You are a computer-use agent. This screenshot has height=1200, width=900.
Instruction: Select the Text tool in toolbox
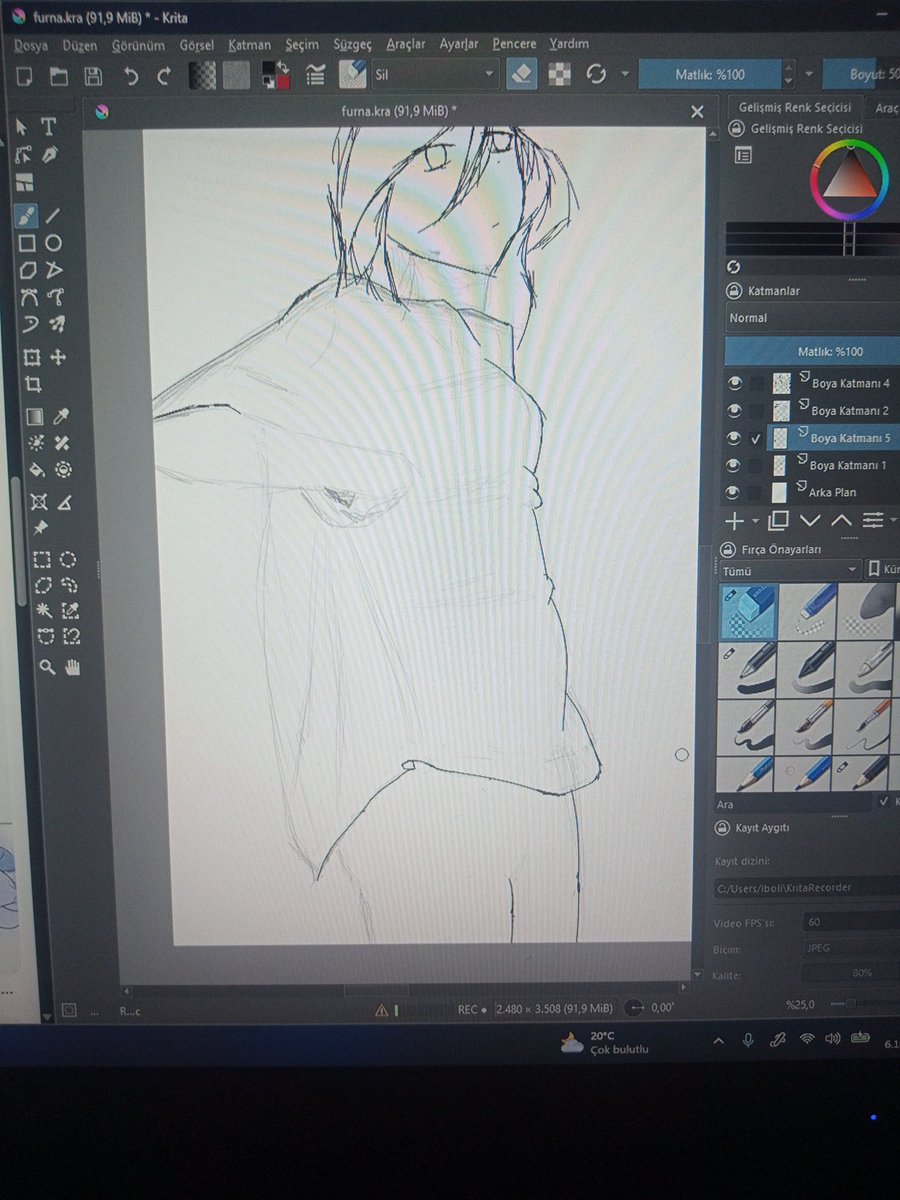click(48, 127)
